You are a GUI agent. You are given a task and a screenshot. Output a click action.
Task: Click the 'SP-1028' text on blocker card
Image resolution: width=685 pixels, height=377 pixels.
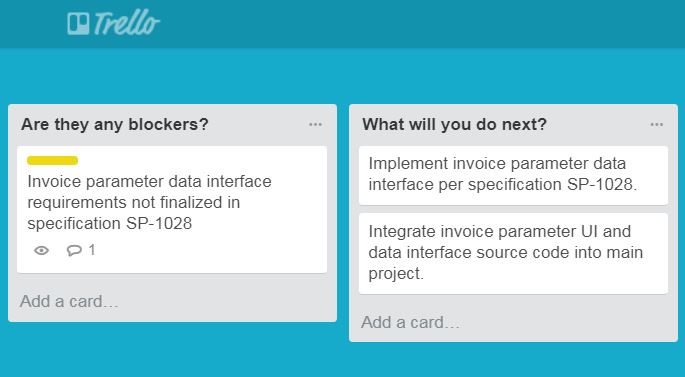[x=159, y=223]
